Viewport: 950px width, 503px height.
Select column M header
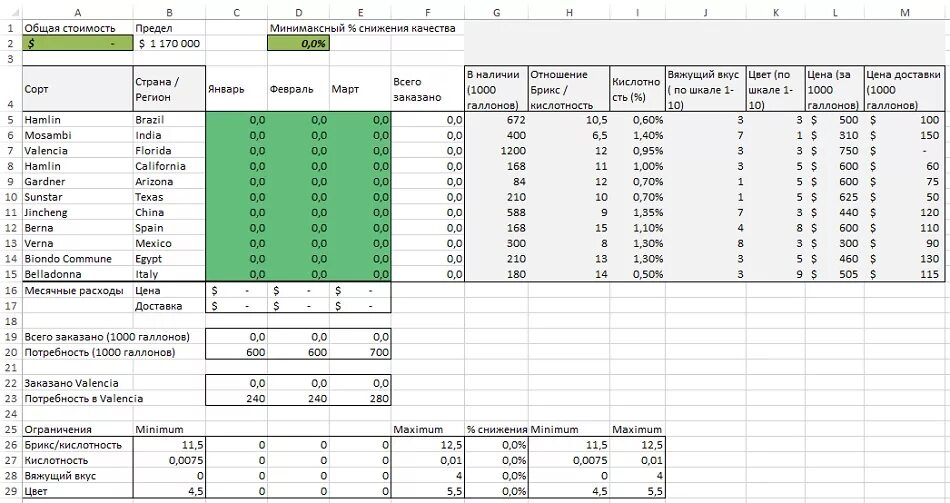click(905, 12)
